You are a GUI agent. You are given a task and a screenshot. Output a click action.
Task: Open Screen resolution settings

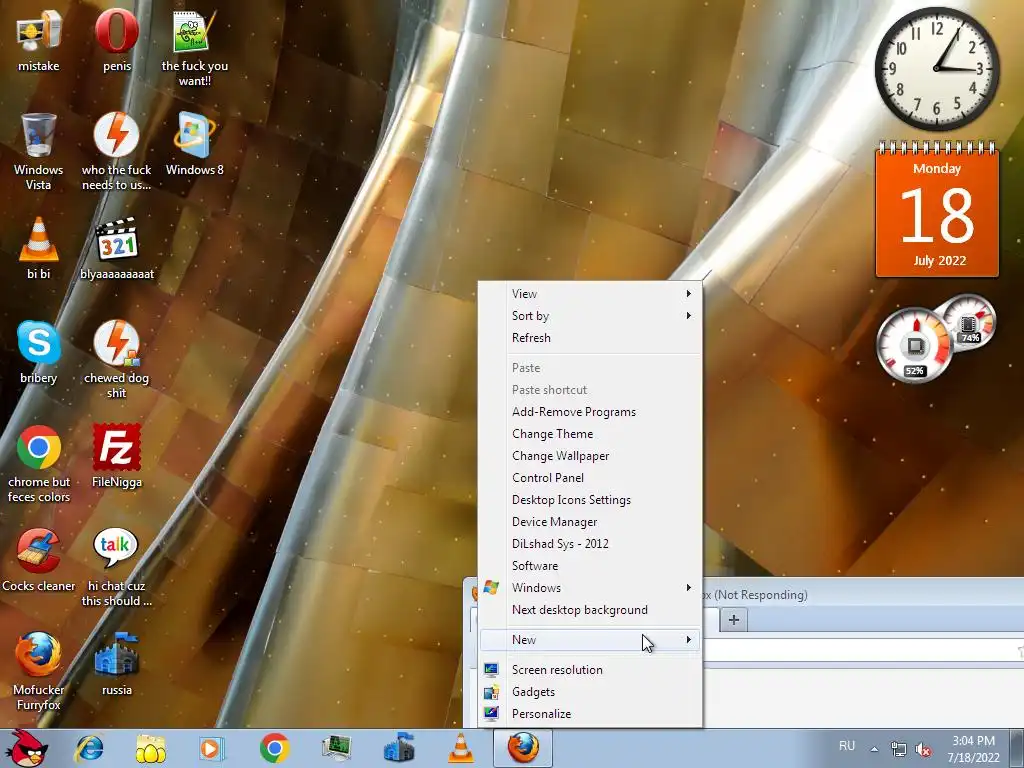coord(590,670)
